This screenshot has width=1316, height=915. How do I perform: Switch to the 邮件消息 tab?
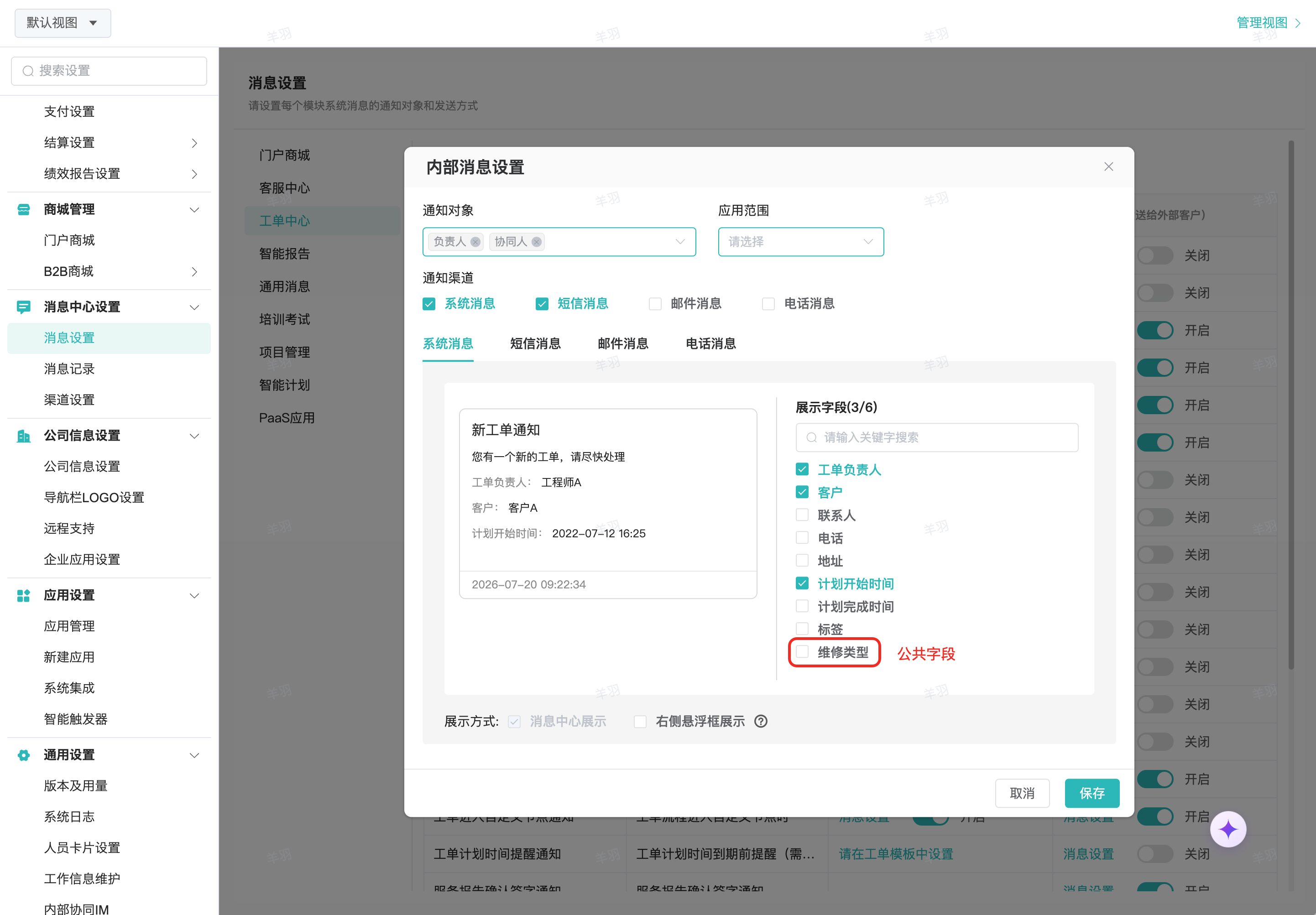tap(623, 344)
